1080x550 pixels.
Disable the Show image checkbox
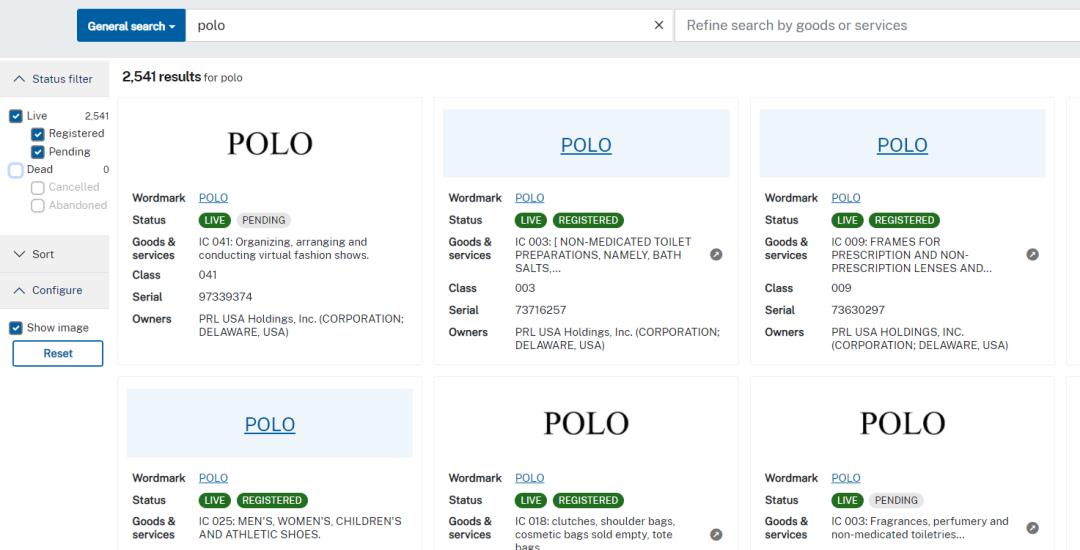[16, 328]
